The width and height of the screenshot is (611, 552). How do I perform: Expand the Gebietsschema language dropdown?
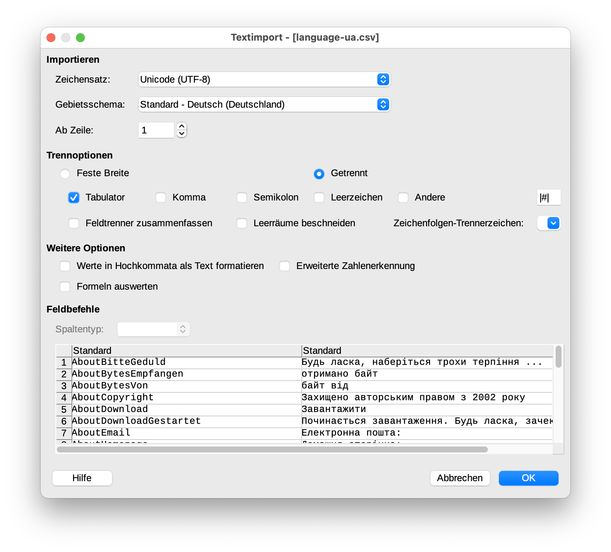pyautogui.click(x=263, y=104)
